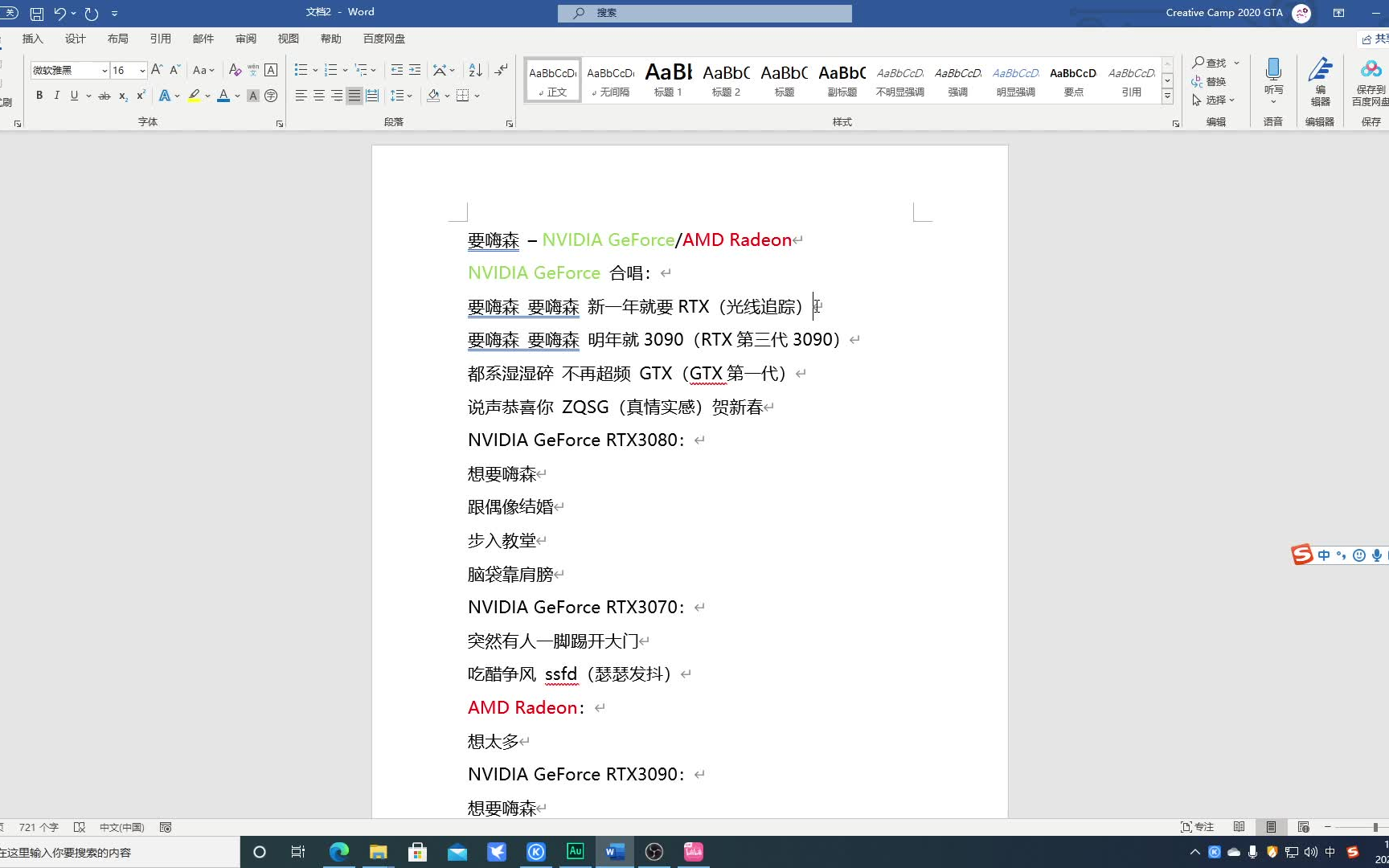The width and height of the screenshot is (1389, 868).
Task: Apply the Subtitle (副标题) style
Action: click(842, 80)
